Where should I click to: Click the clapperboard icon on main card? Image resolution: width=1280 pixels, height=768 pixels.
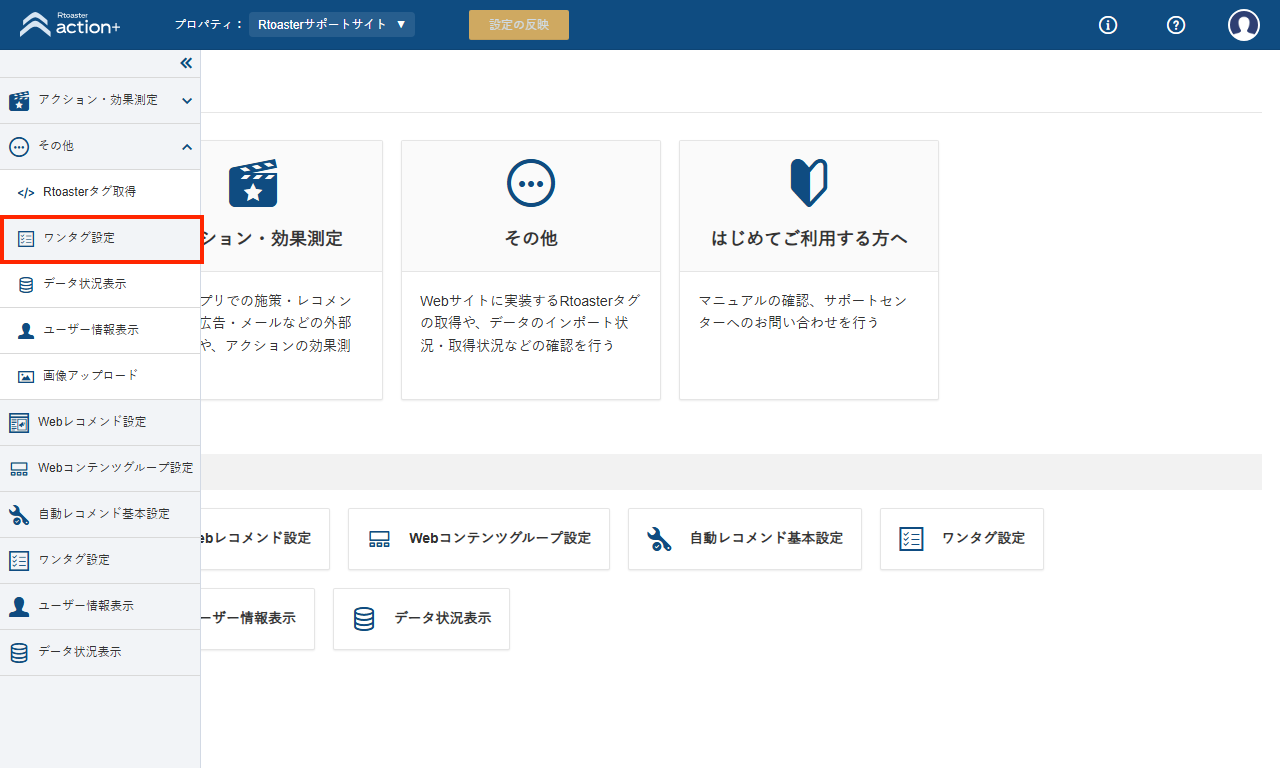253,183
